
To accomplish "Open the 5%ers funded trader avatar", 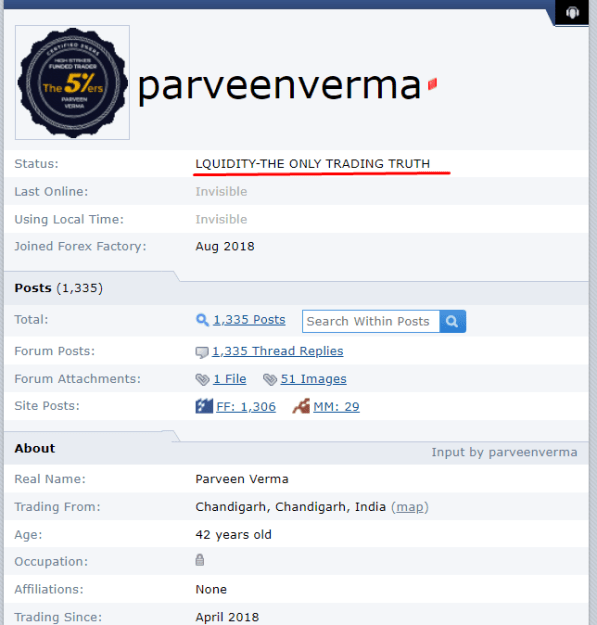I will (x=73, y=83).
